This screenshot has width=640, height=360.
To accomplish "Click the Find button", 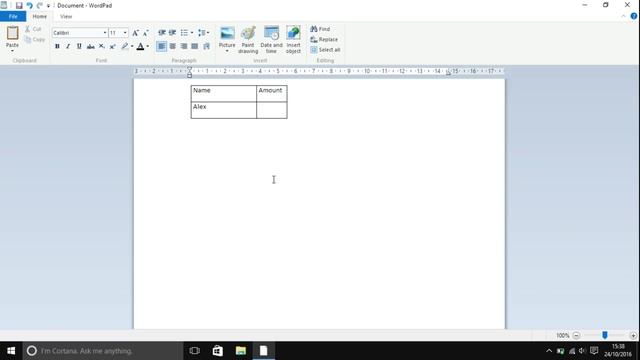I will [320, 29].
